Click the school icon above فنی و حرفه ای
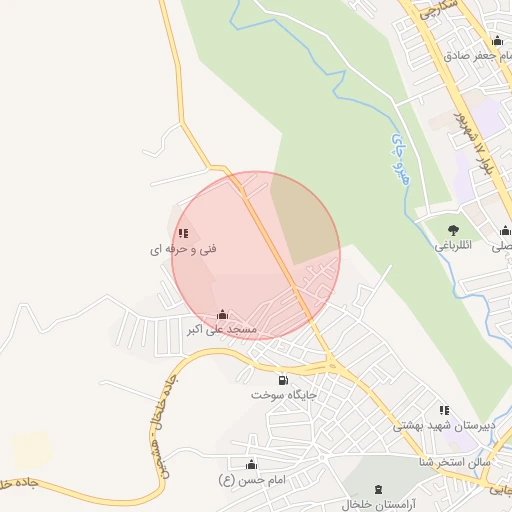This screenshot has width=512, height=512. tap(183, 233)
